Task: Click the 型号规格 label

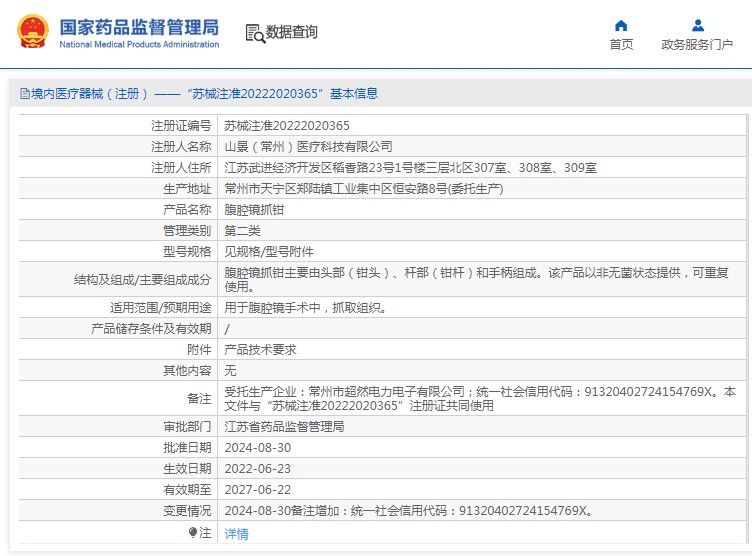Action: [187, 252]
